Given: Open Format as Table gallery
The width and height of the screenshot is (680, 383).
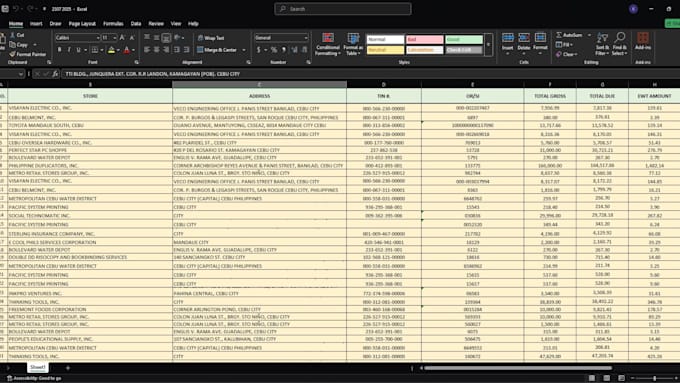Looking at the screenshot, I should click(x=353, y=44).
